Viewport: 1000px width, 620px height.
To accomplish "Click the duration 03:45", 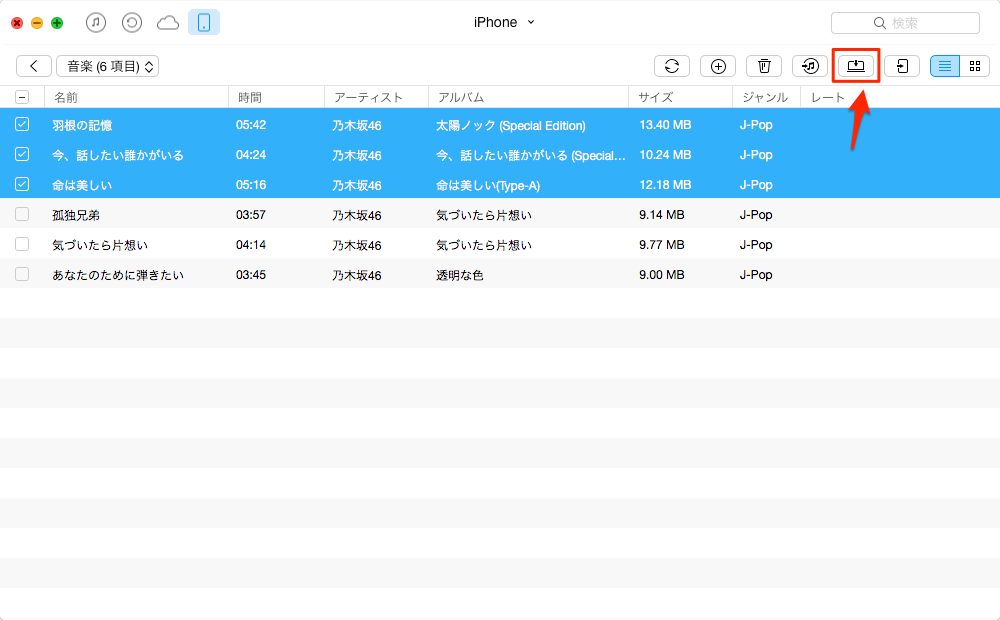I will 251,275.
